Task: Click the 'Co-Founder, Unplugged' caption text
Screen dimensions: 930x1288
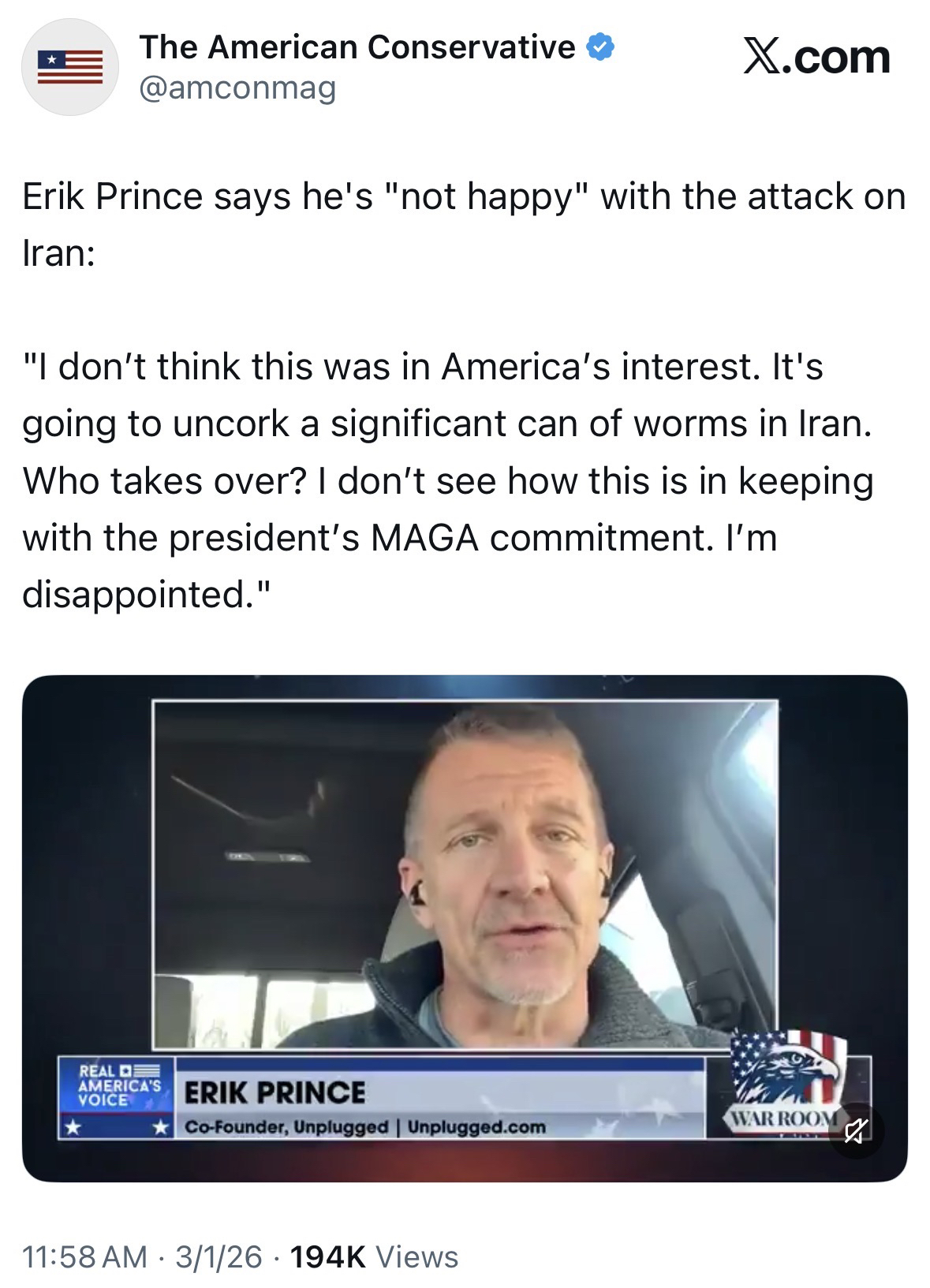Action: (286, 1127)
